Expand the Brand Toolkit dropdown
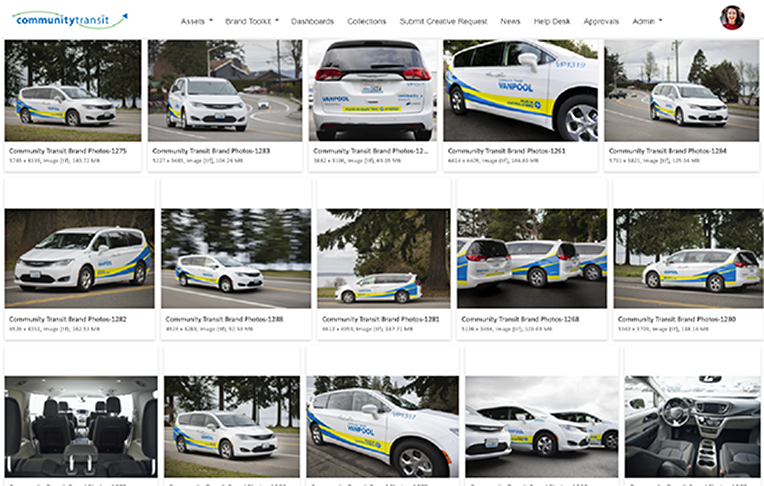Image resolution: width=764 pixels, height=486 pixels. [252, 21]
